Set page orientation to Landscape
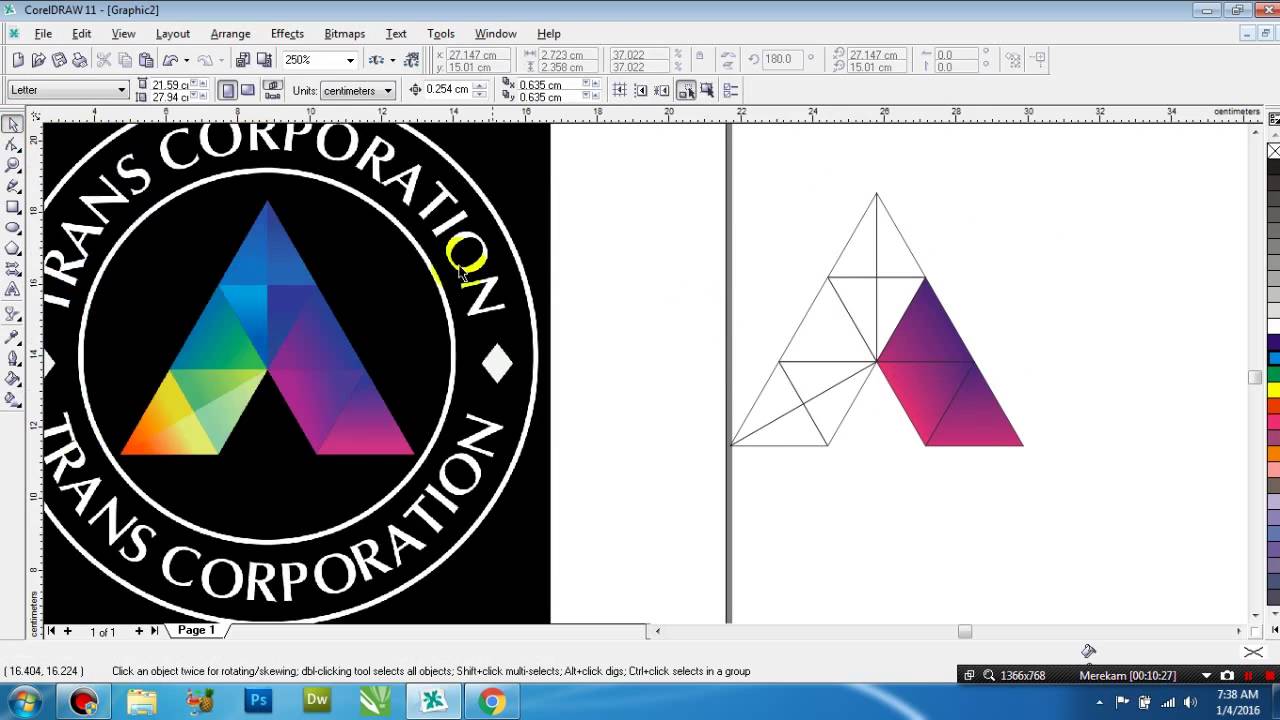The width and height of the screenshot is (1280, 720). [x=248, y=90]
